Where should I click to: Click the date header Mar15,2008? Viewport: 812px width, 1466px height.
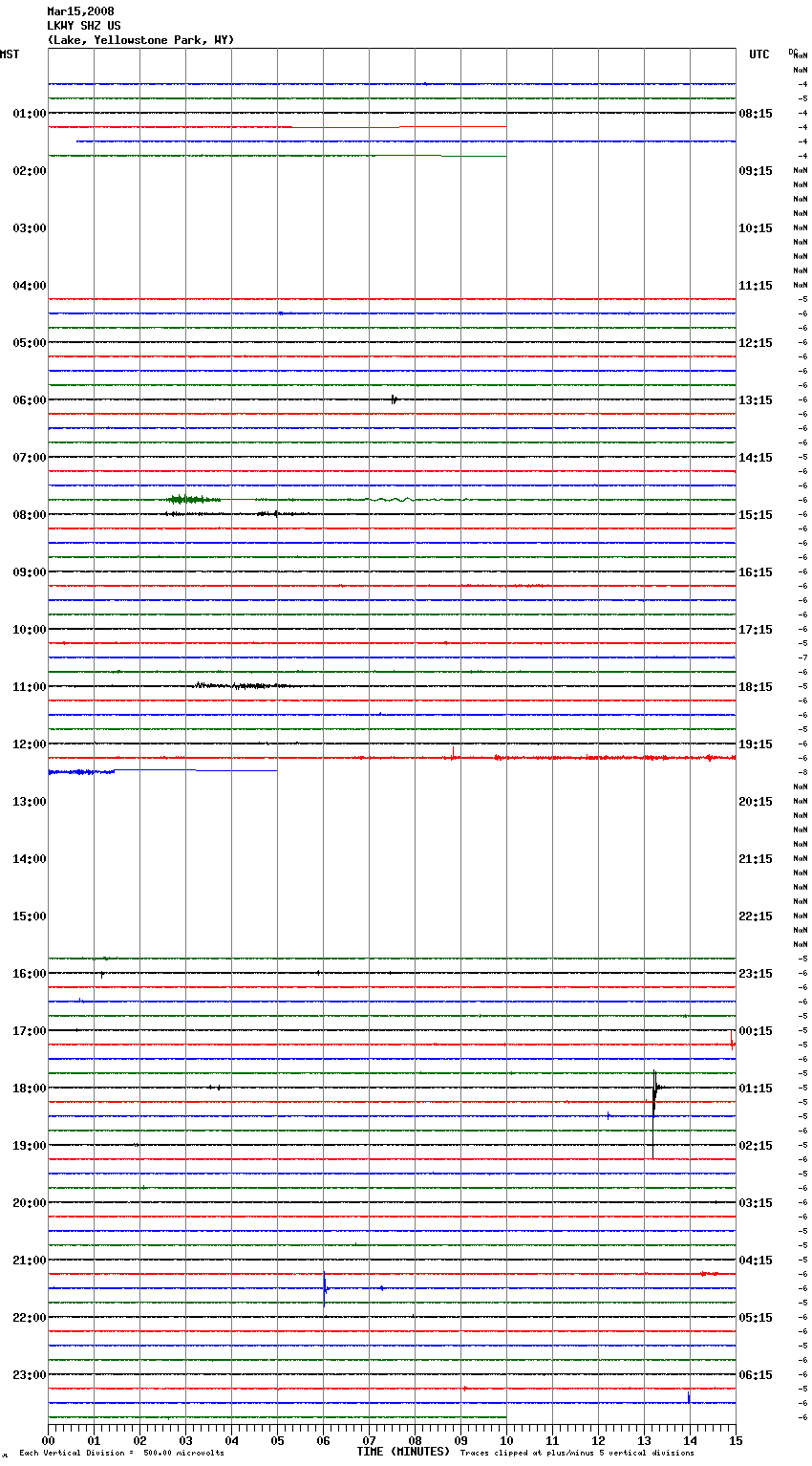pos(80,11)
